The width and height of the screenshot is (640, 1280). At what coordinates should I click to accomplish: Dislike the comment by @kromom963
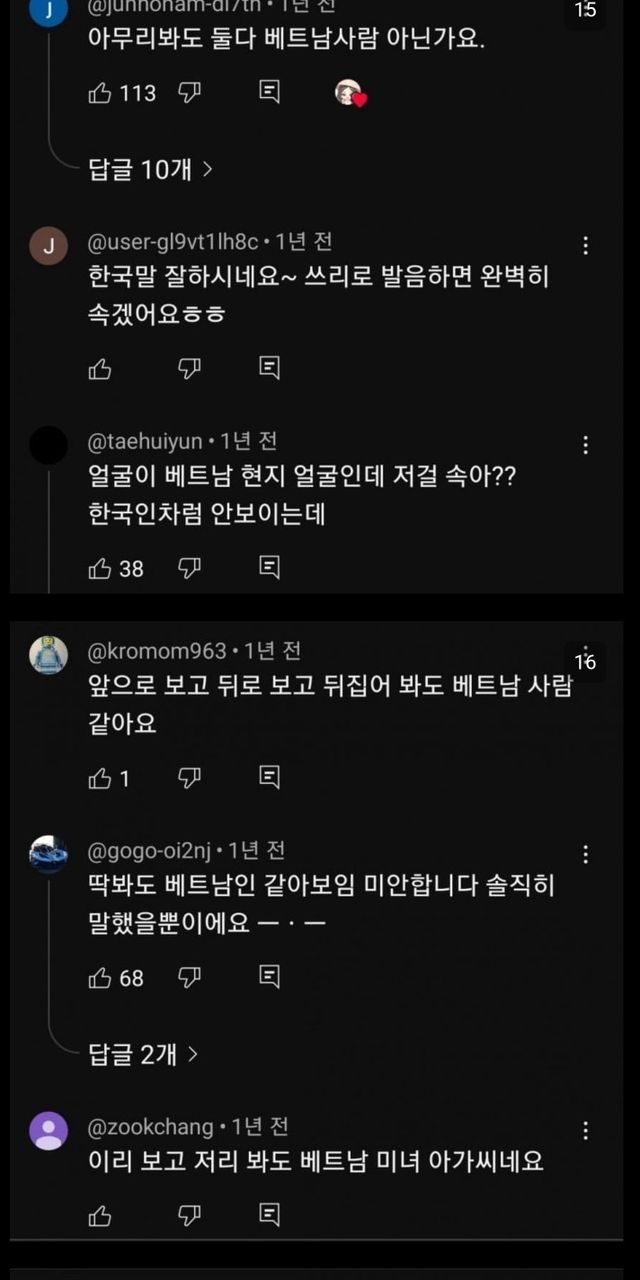click(x=190, y=778)
